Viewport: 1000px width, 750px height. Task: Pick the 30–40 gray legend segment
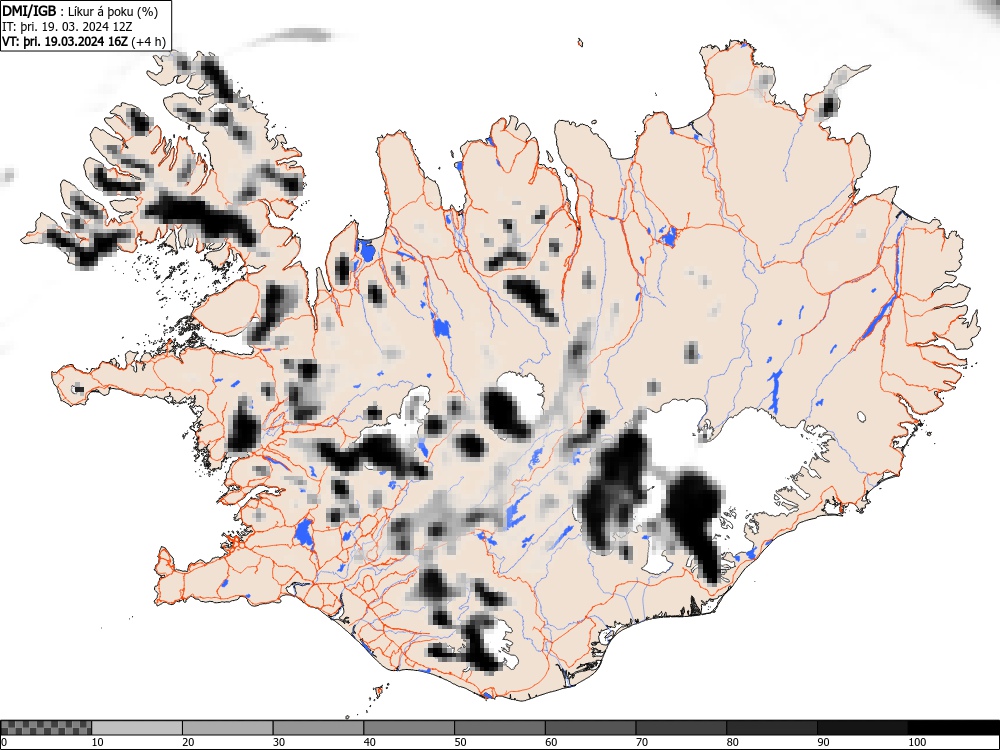point(318,728)
